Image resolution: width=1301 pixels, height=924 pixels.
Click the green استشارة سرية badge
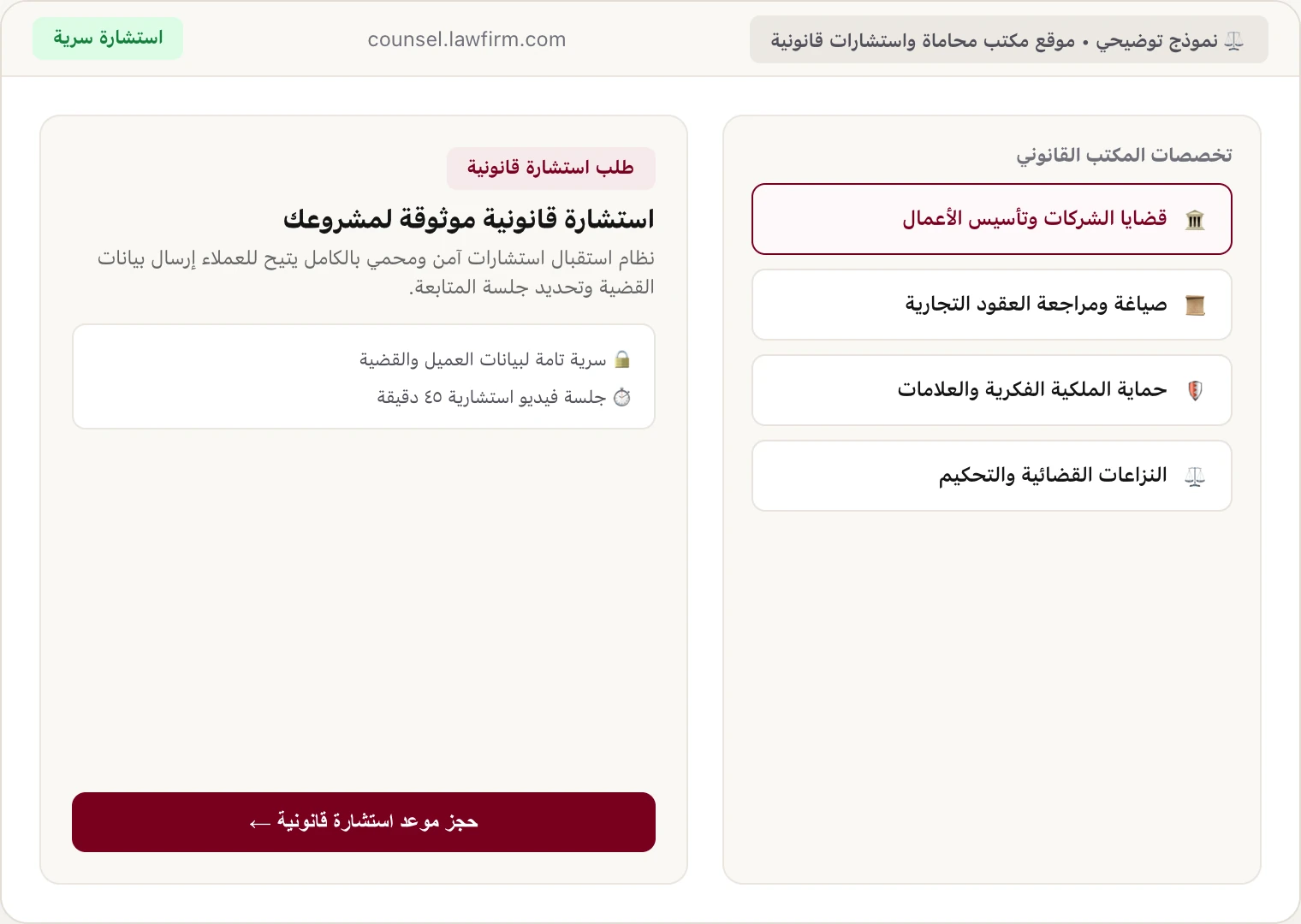[x=108, y=38]
